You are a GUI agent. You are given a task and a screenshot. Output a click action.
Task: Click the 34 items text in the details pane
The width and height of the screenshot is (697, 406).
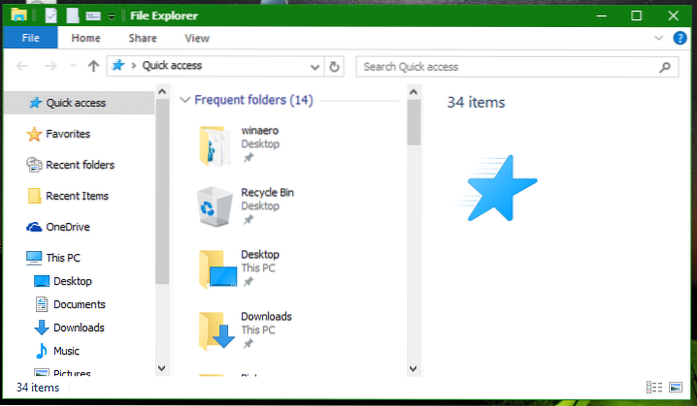476,102
